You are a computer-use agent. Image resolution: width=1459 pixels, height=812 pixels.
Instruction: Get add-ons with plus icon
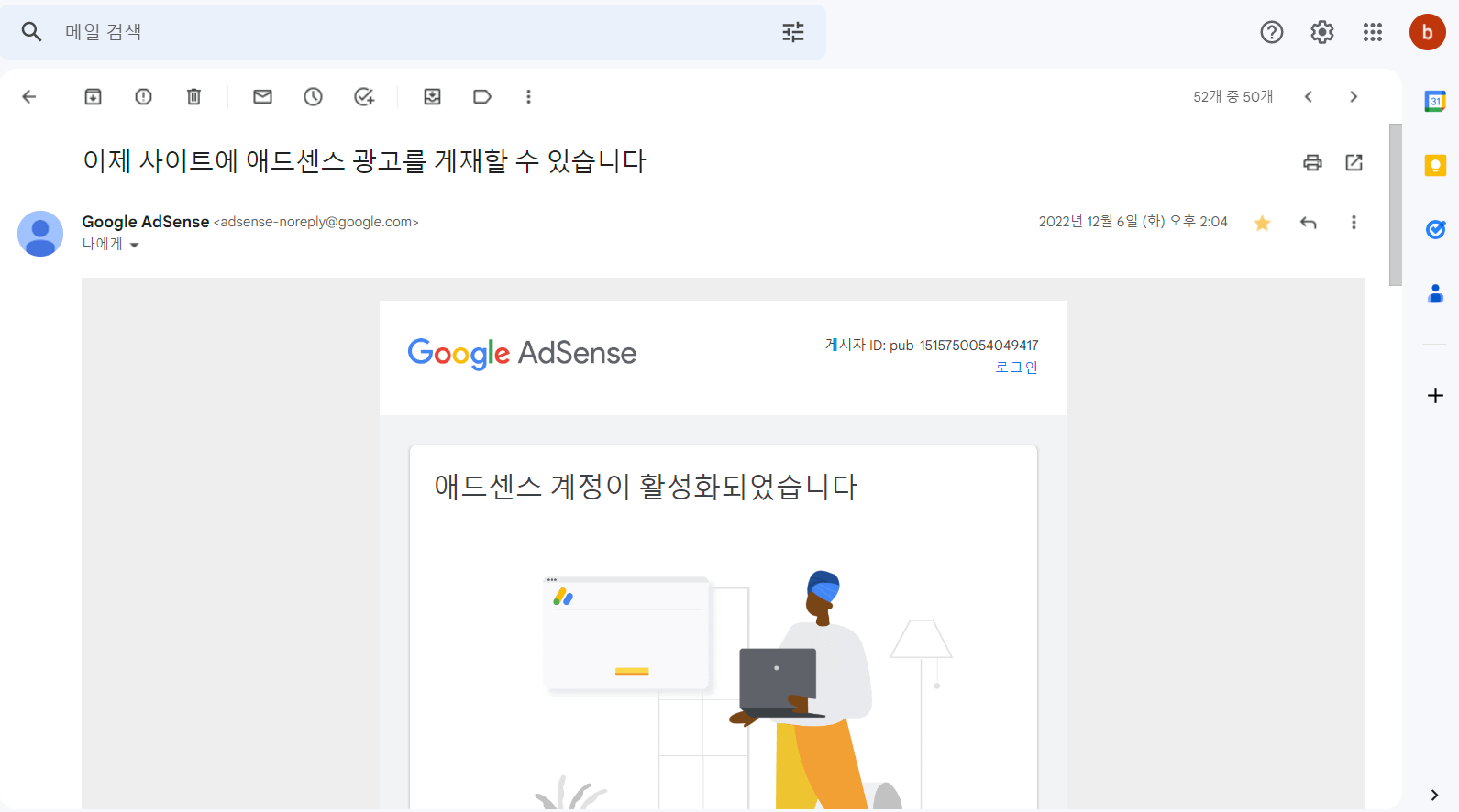[1435, 395]
